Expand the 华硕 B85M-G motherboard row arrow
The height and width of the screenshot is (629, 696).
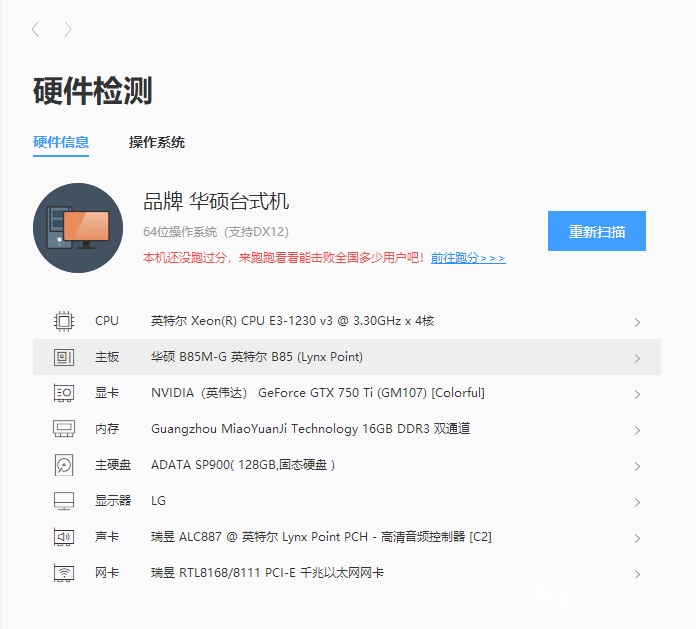click(x=637, y=358)
